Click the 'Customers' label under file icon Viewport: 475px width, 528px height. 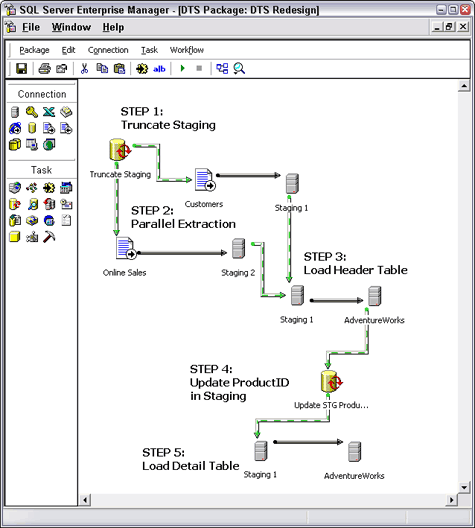point(204,204)
